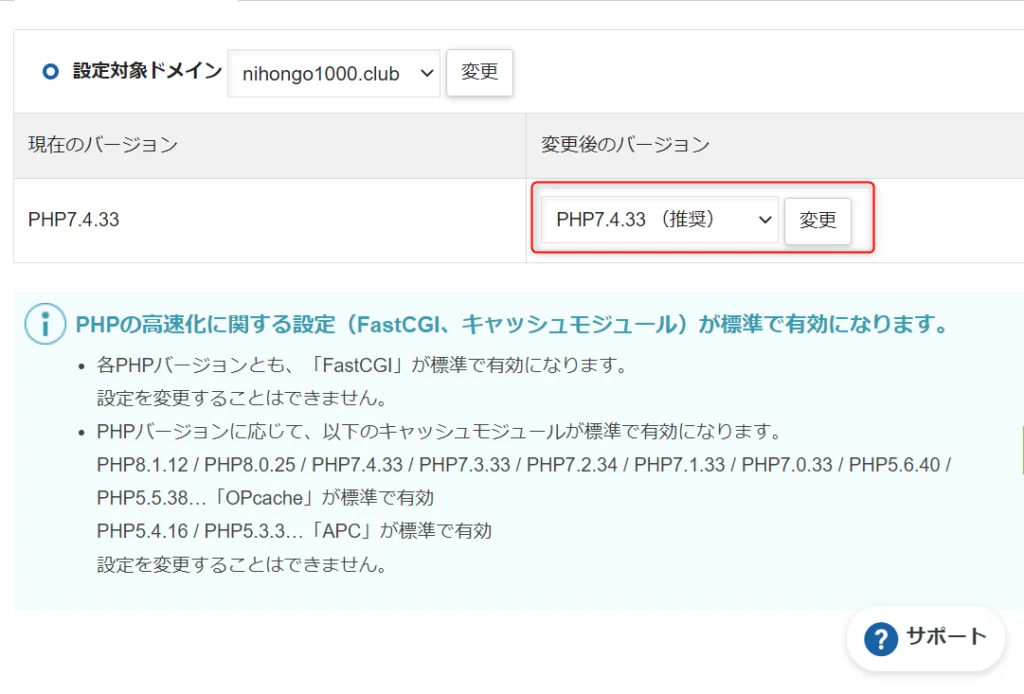Click the line PHP5.5.38…「OPcache」が標準で有効
The width and height of the screenshot is (1024, 694).
(x=265, y=498)
